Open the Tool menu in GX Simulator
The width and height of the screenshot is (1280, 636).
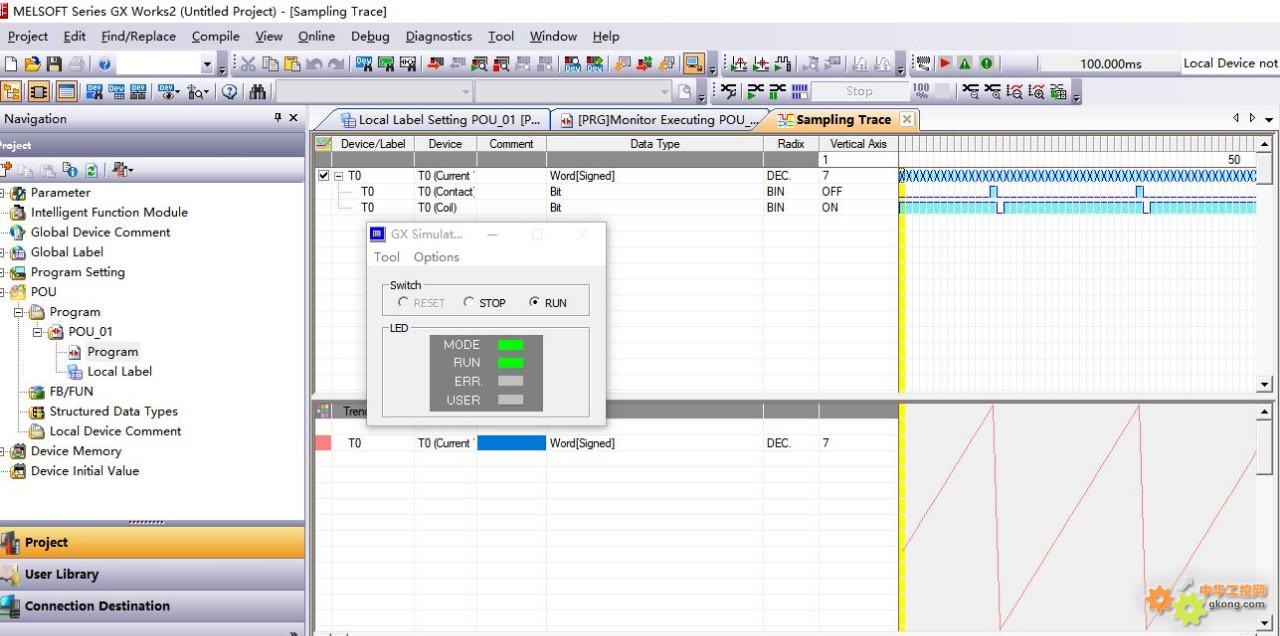(x=386, y=257)
